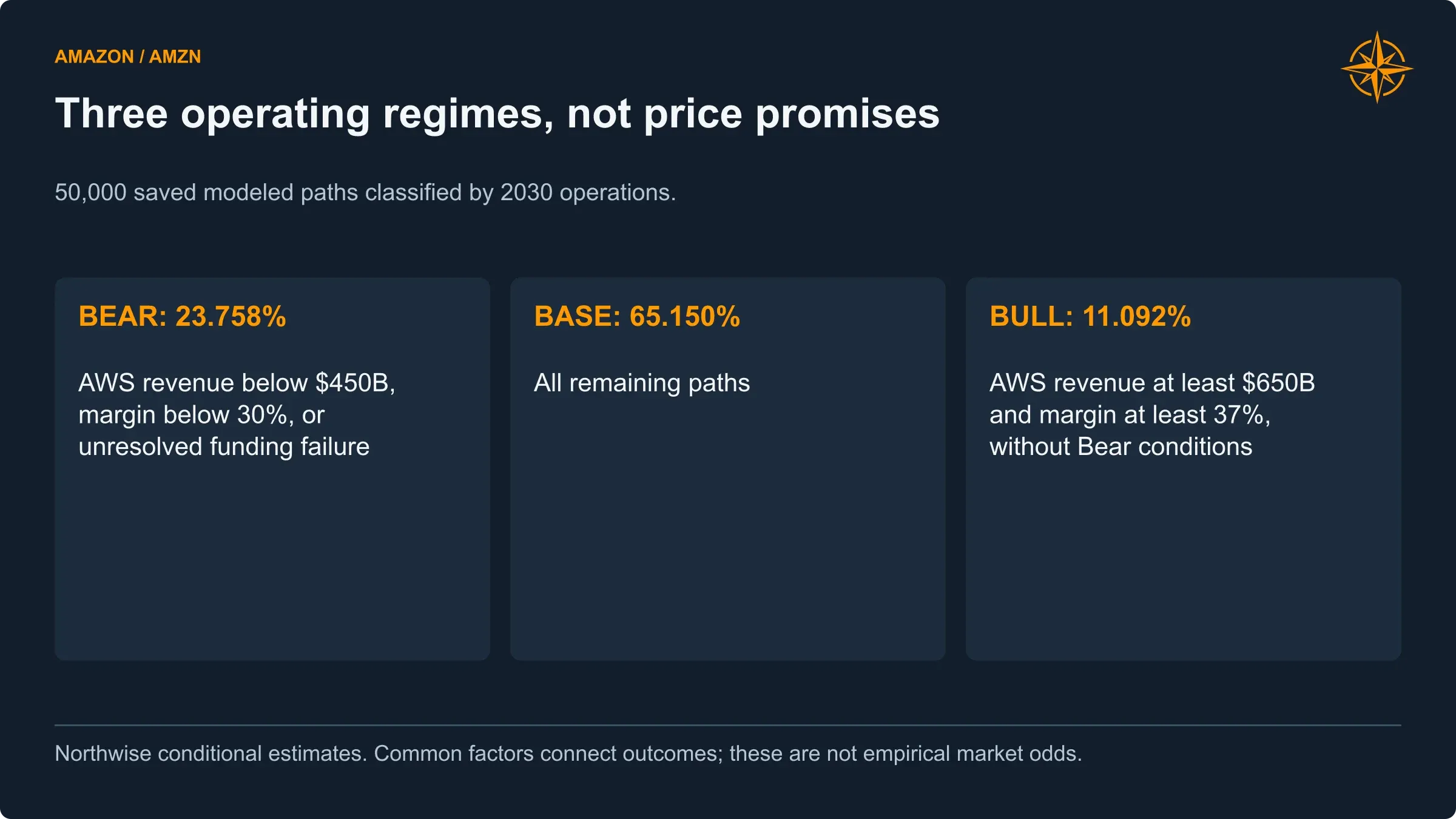Select the AMAZON / AMZN header label

point(127,56)
